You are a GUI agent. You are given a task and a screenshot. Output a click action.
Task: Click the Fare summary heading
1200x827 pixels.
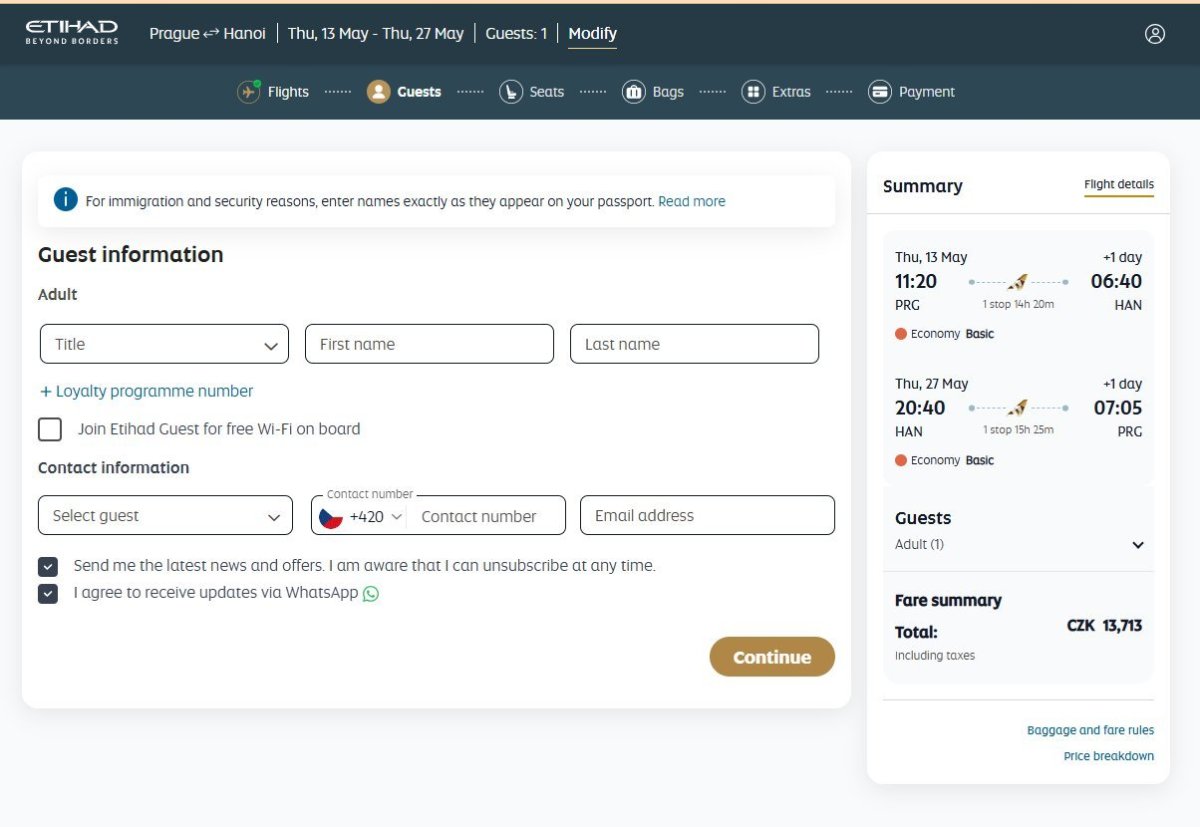tap(948, 601)
